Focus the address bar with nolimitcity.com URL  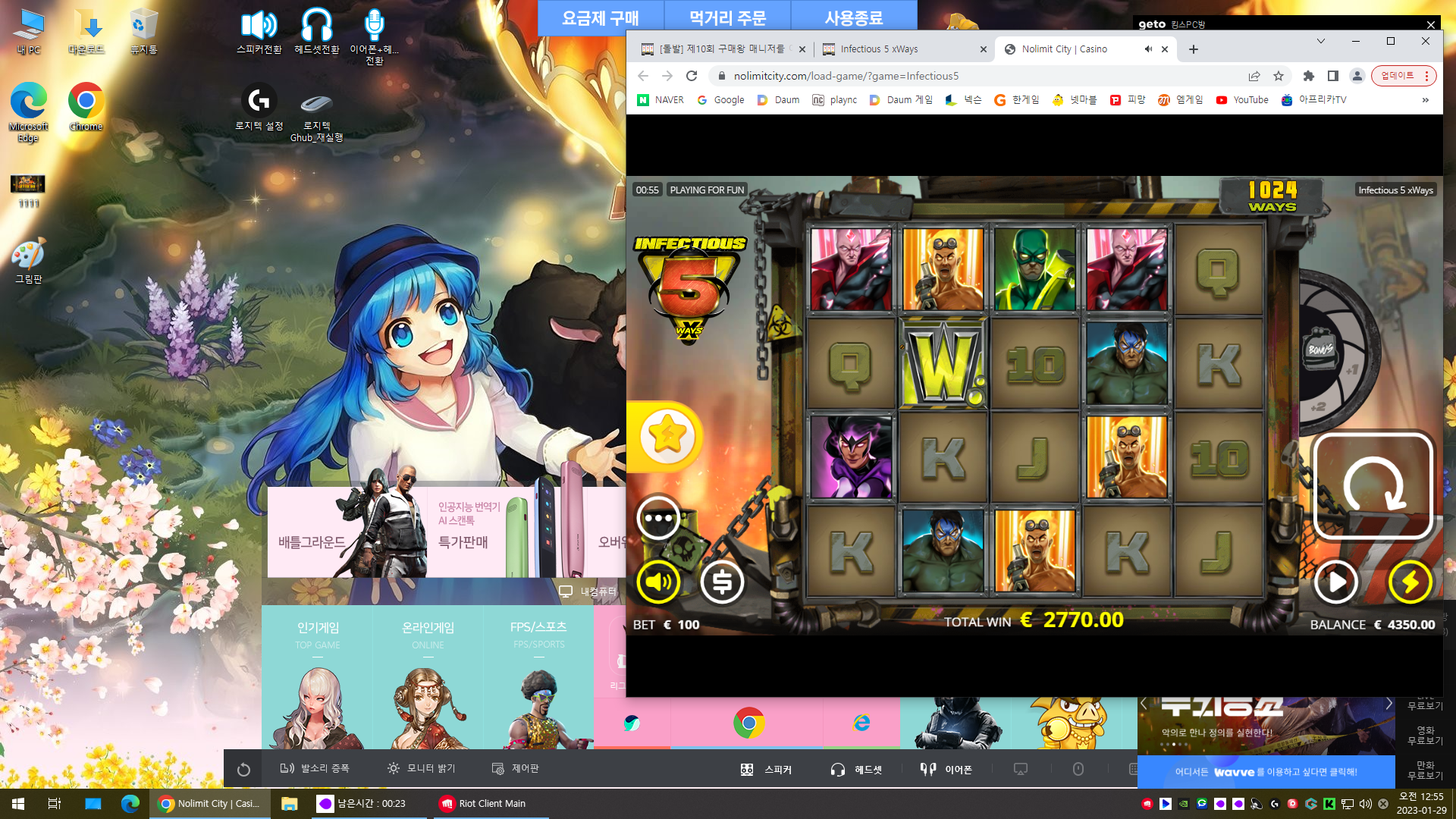pos(978,76)
